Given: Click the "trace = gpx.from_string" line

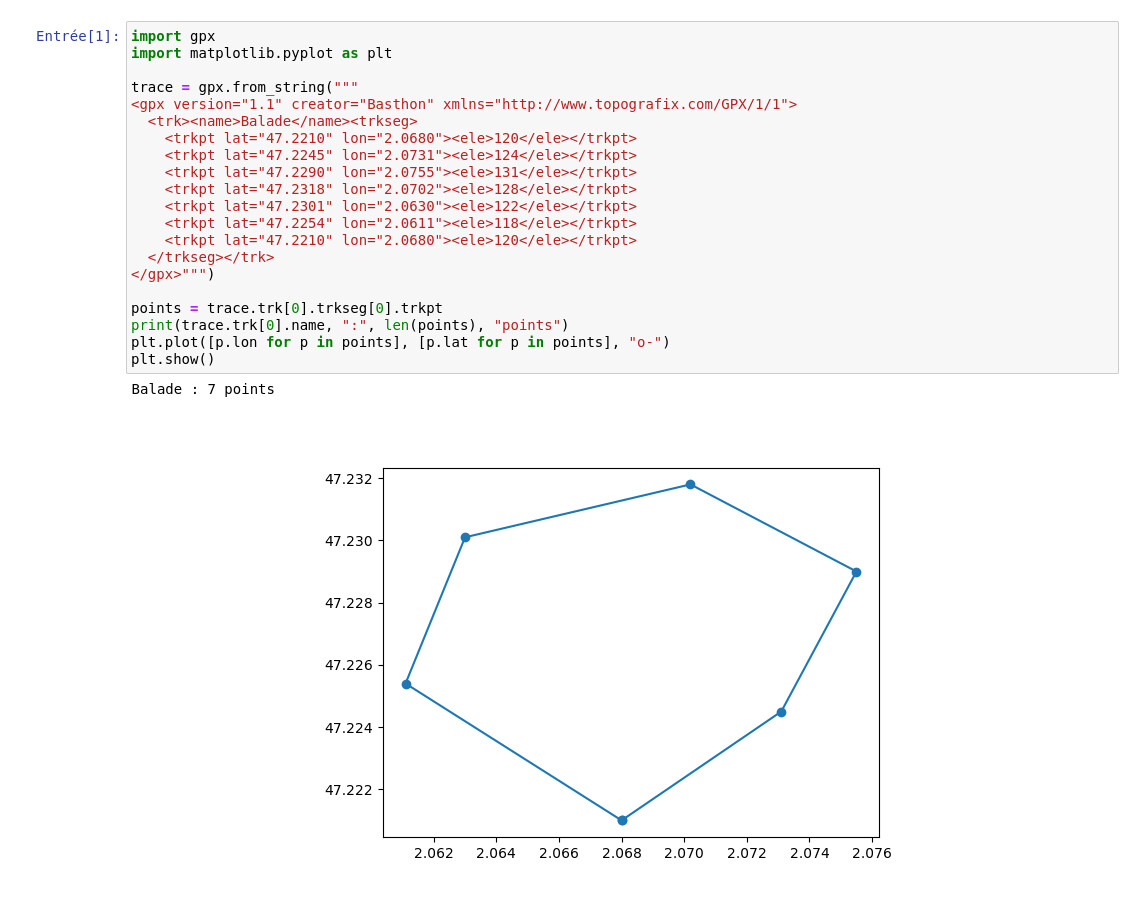Looking at the screenshot, I should point(244,87).
